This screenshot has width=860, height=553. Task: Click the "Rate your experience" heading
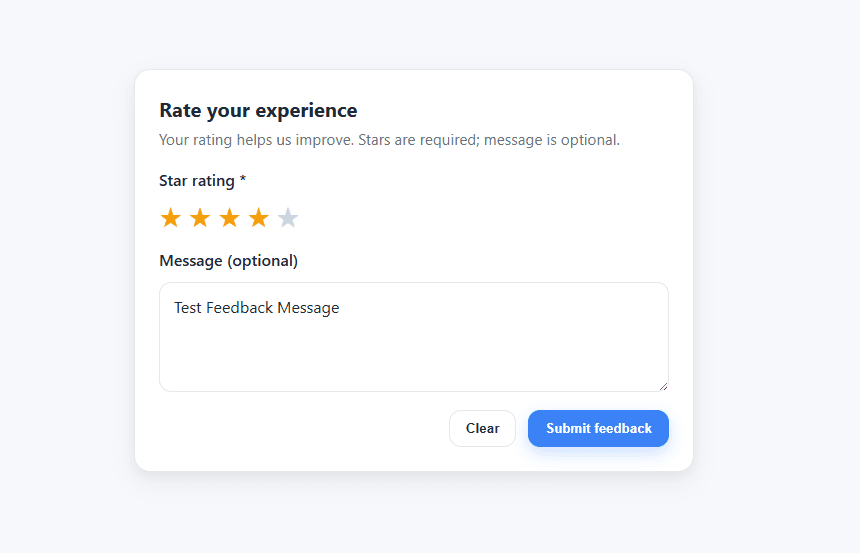[x=258, y=110]
